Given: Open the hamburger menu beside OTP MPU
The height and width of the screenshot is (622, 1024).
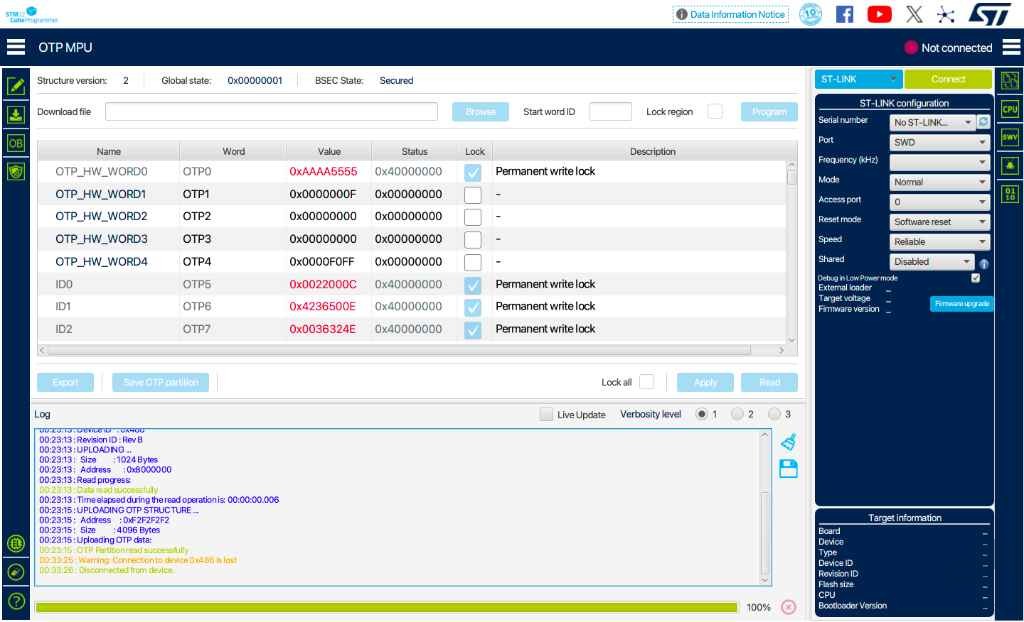Looking at the screenshot, I should [x=16, y=47].
